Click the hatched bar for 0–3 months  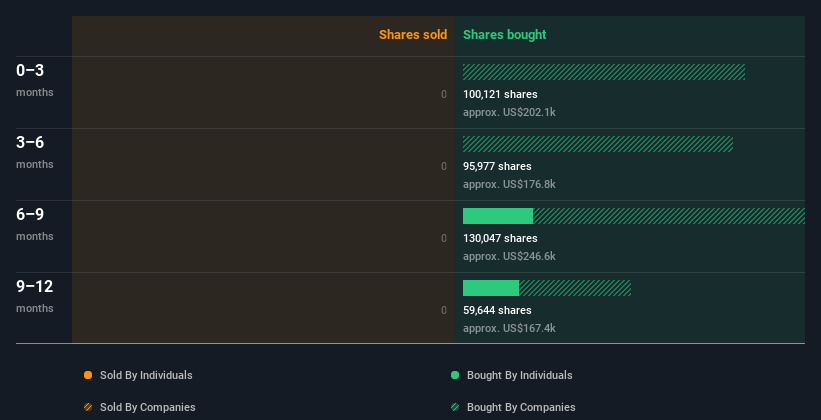click(x=604, y=72)
